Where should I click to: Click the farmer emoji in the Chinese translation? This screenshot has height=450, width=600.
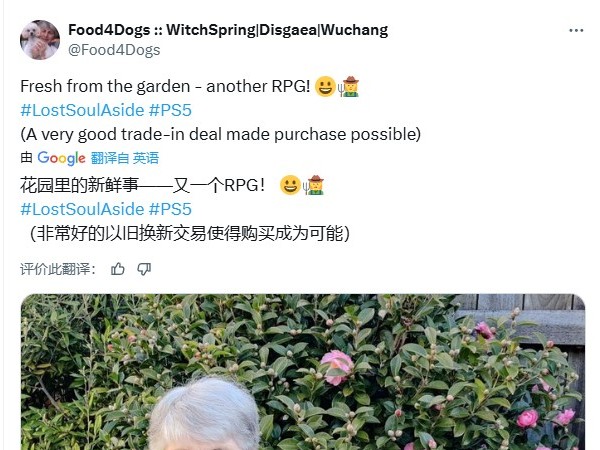click(314, 185)
